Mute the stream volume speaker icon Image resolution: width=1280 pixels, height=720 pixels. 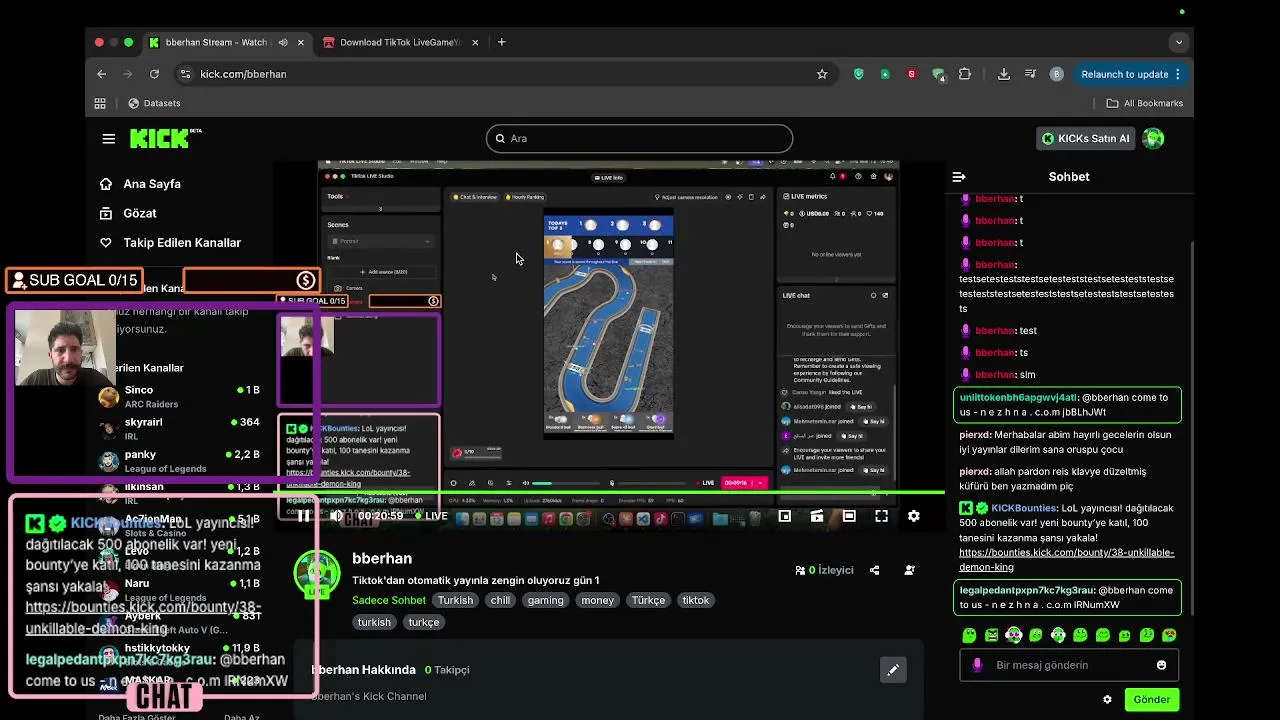337,516
